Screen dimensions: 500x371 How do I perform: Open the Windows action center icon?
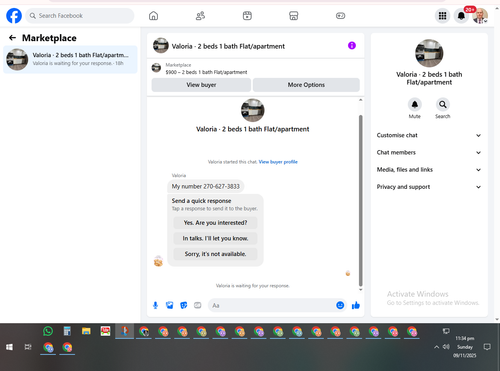click(487, 347)
